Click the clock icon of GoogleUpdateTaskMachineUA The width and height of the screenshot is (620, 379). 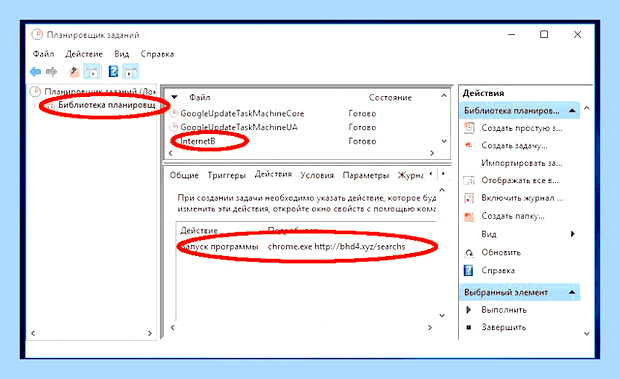pyautogui.click(x=174, y=127)
